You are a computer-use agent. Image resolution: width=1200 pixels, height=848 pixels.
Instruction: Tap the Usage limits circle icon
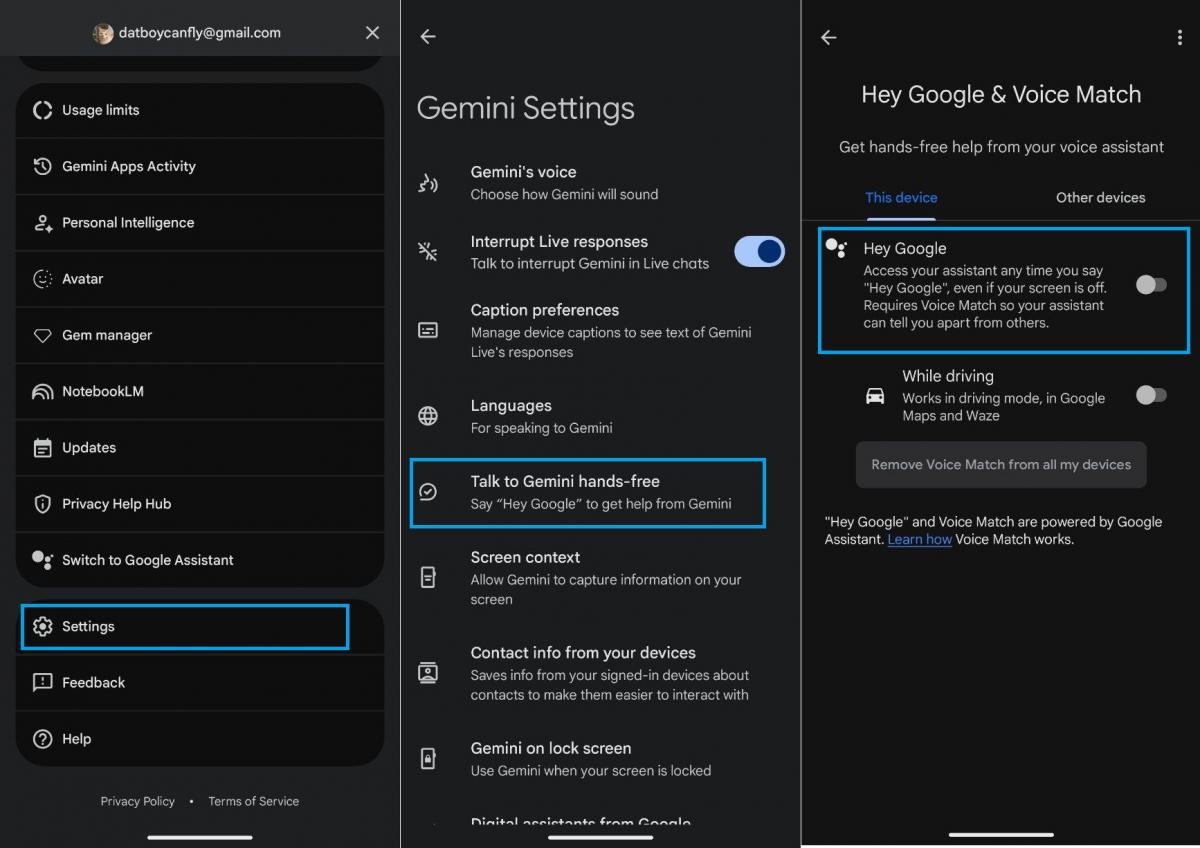42,110
